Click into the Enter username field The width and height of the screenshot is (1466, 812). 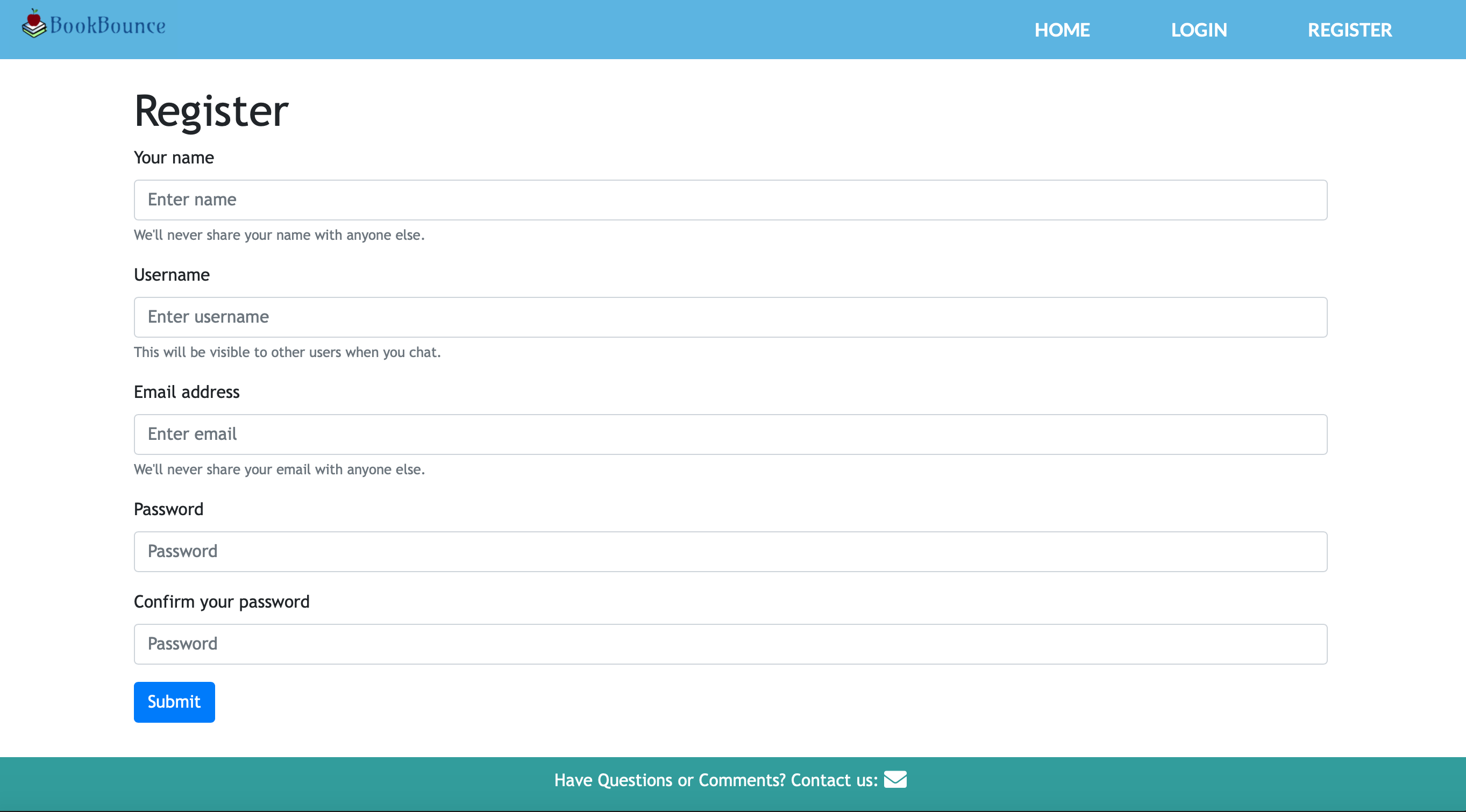pyautogui.click(x=730, y=317)
